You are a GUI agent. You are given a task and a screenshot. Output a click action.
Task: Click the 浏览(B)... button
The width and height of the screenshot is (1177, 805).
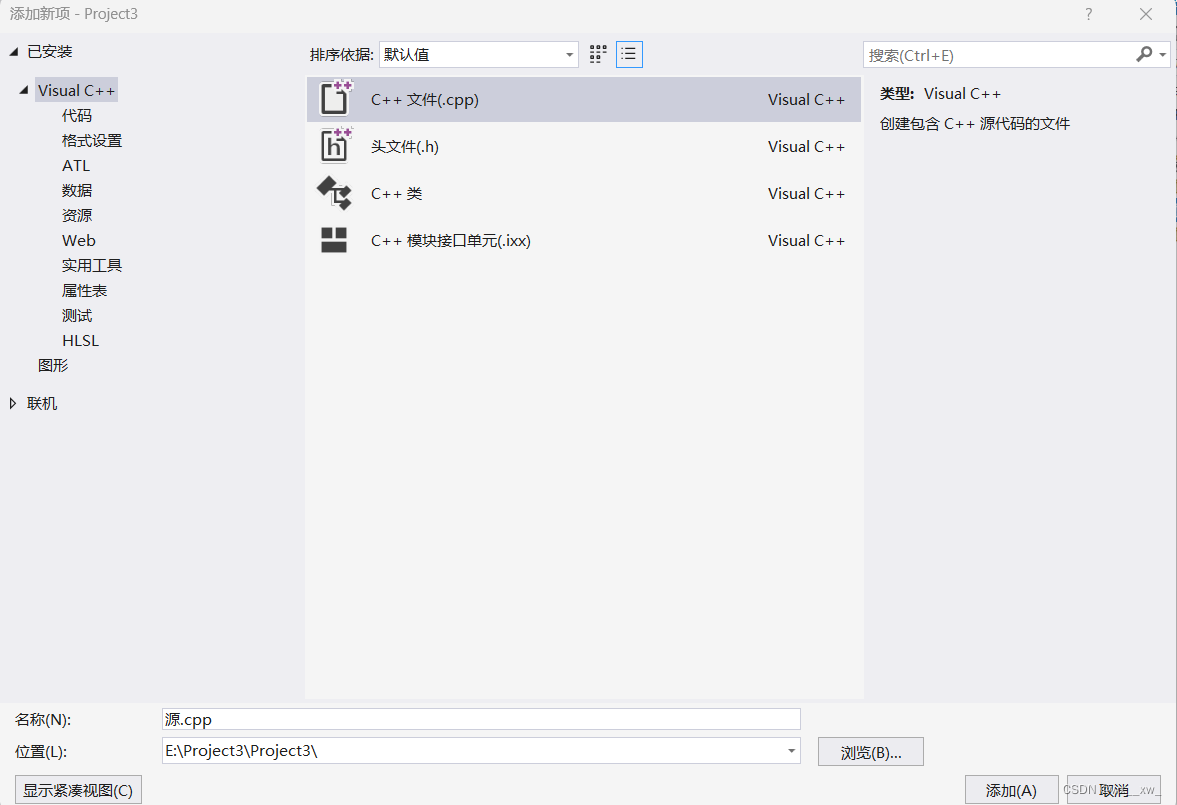[871, 752]
